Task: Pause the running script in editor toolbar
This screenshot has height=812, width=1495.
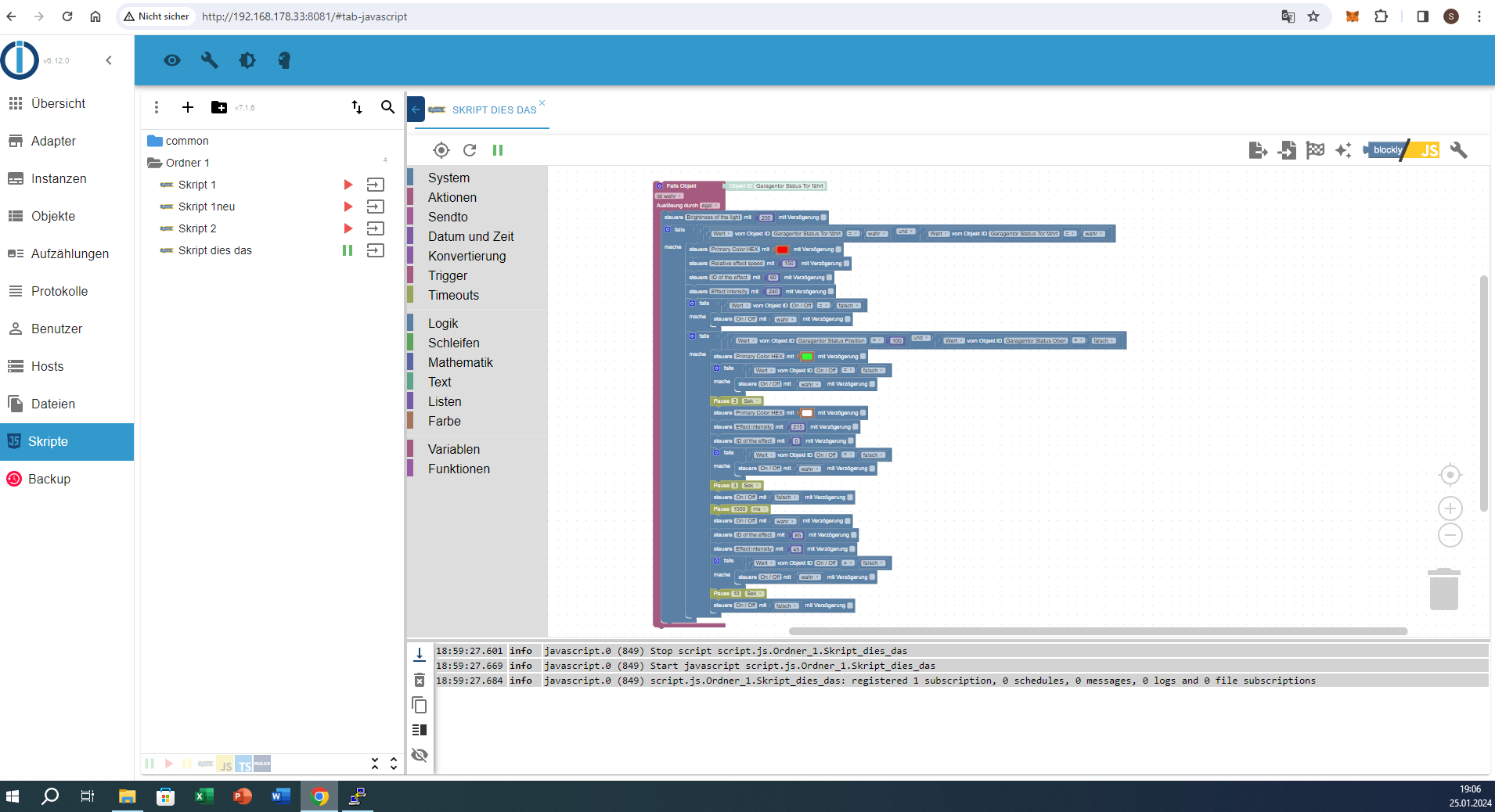Action: tap(498, 150)
